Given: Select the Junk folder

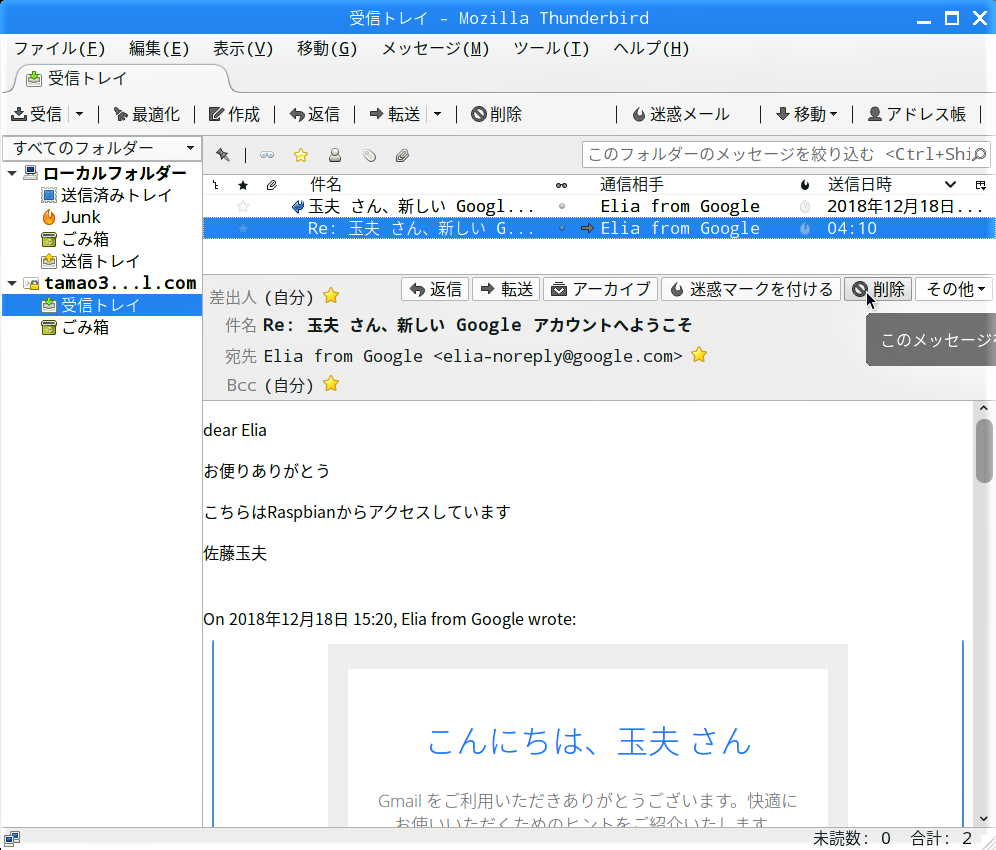Looking at the screenshot, I should [x=71, y=217].
